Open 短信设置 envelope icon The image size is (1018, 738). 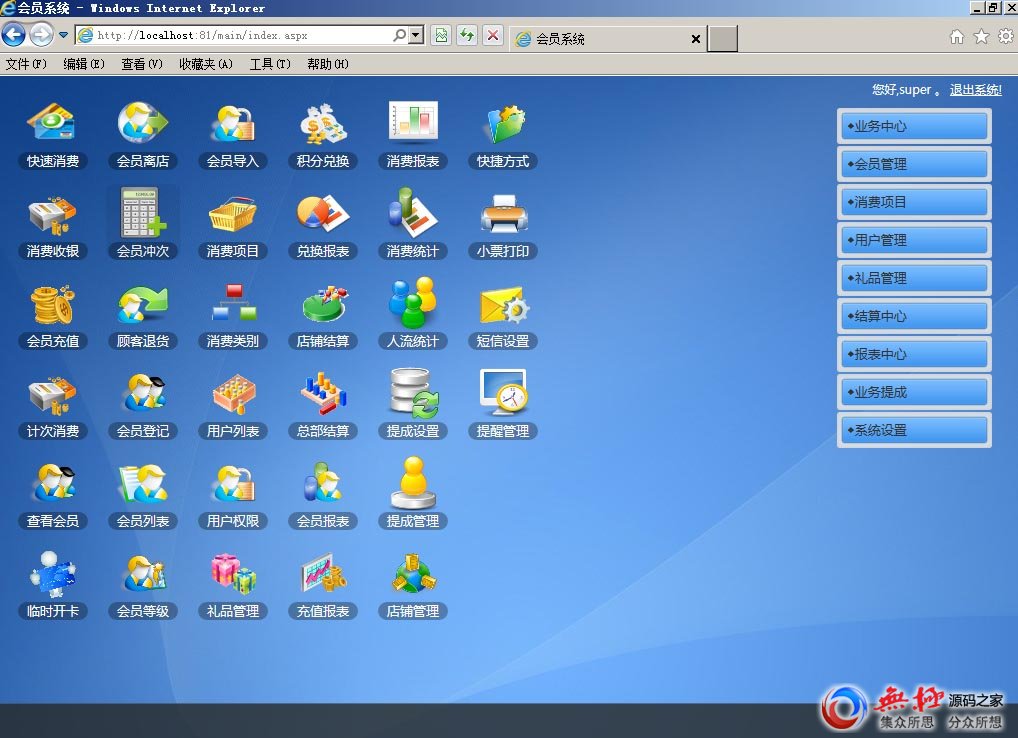[x=503, y=315]
